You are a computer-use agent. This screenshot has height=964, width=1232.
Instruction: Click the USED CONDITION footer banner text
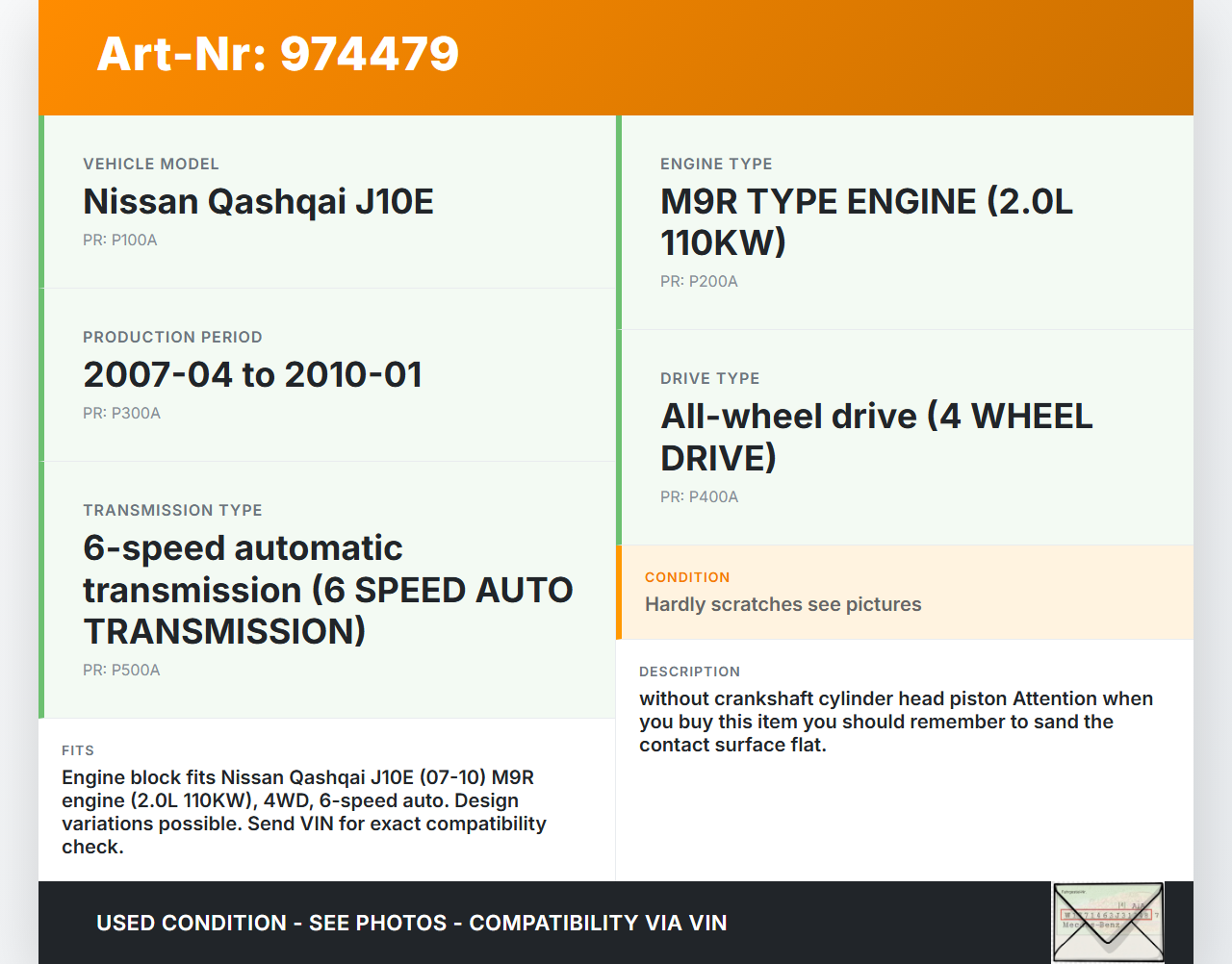click(x=411, y=924)
